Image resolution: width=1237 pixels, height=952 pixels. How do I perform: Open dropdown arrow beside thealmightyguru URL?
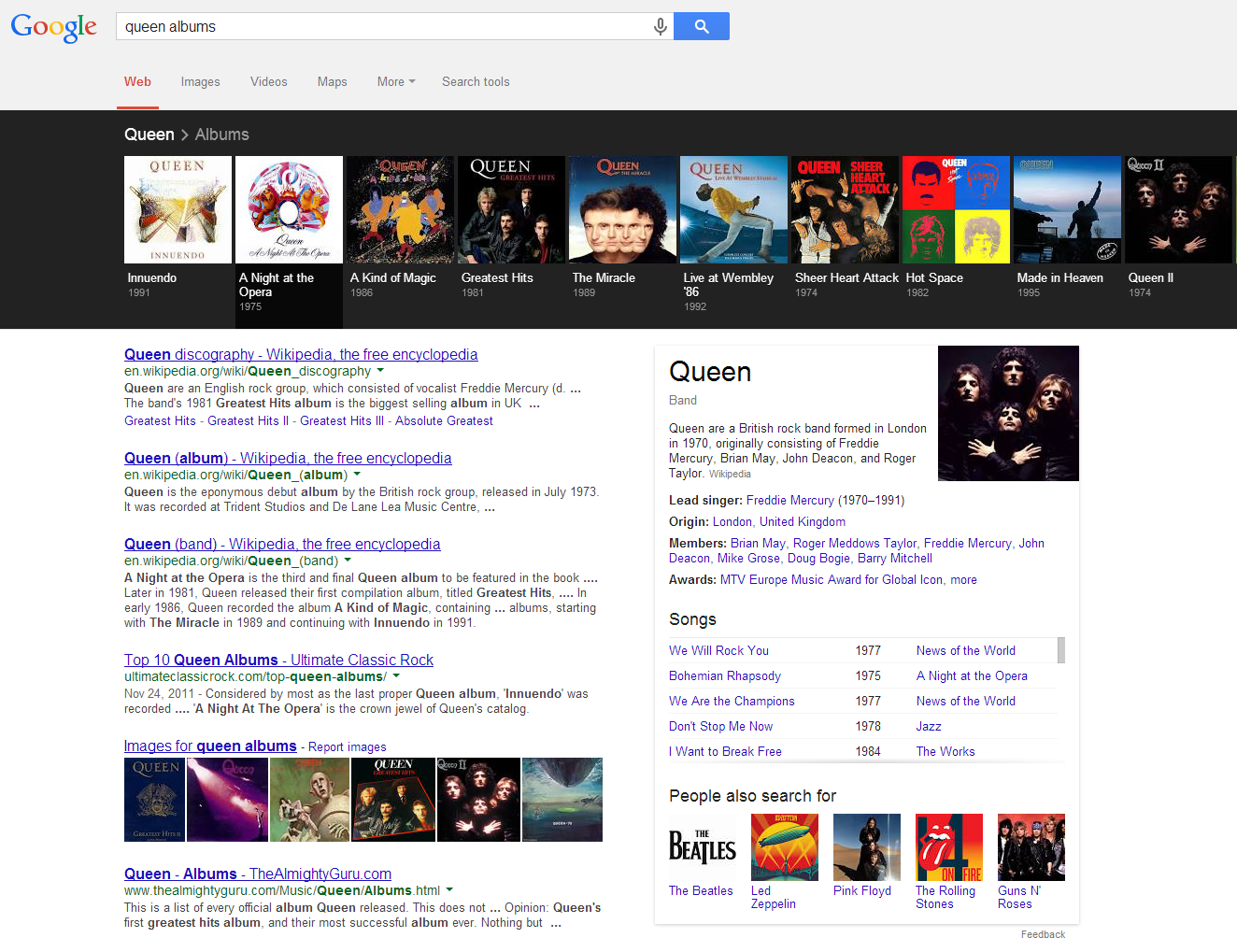(449, 890)
